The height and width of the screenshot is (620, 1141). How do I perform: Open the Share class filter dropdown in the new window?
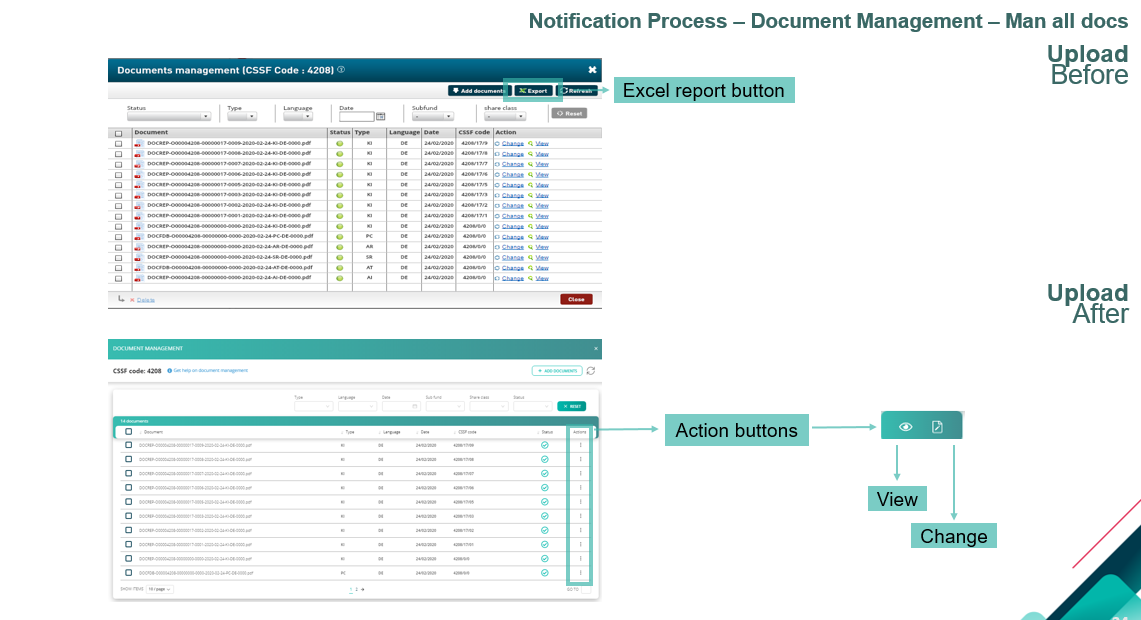click(488, 406)
